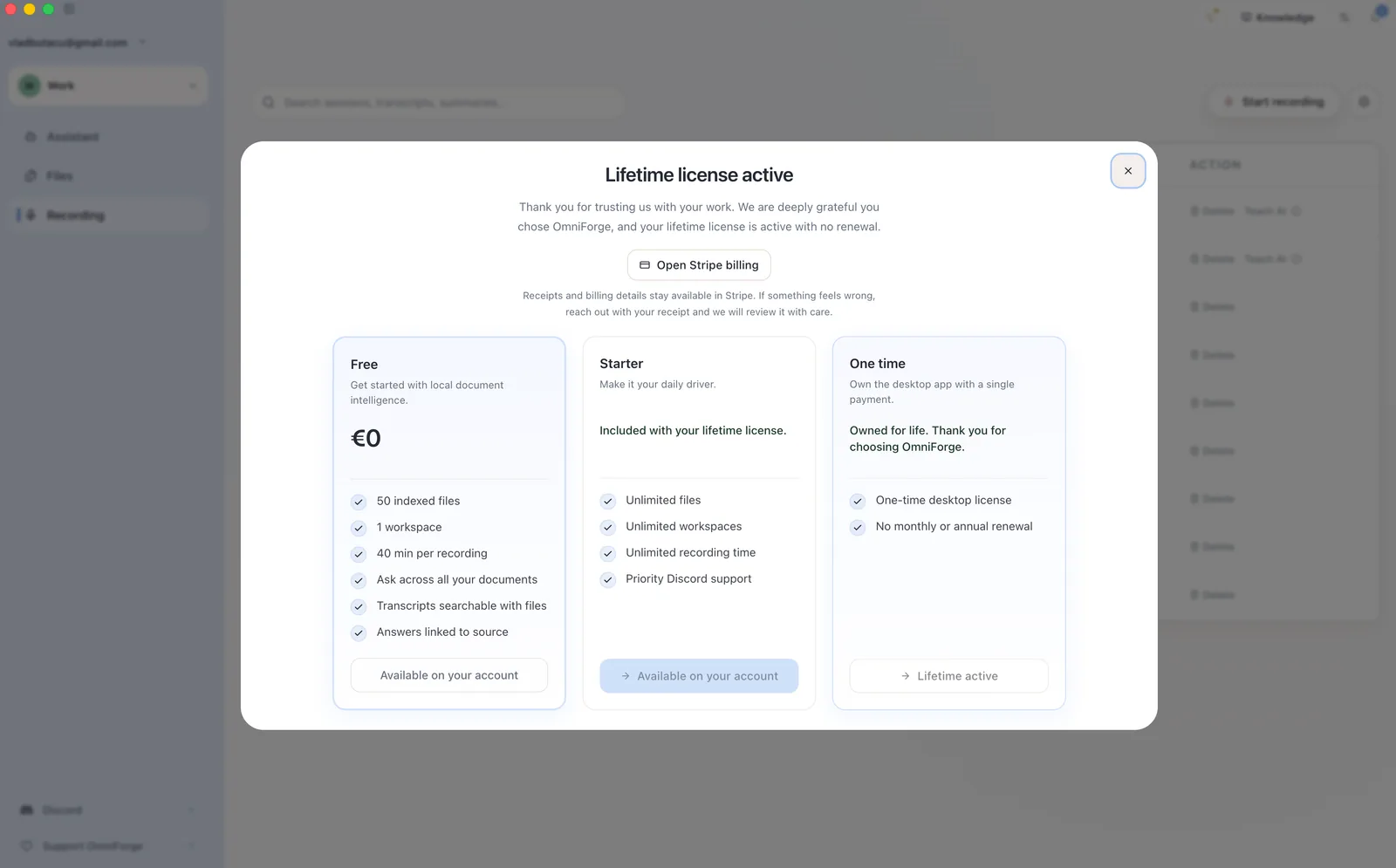Open the Assistant section in sidebar

coord(108,137)
